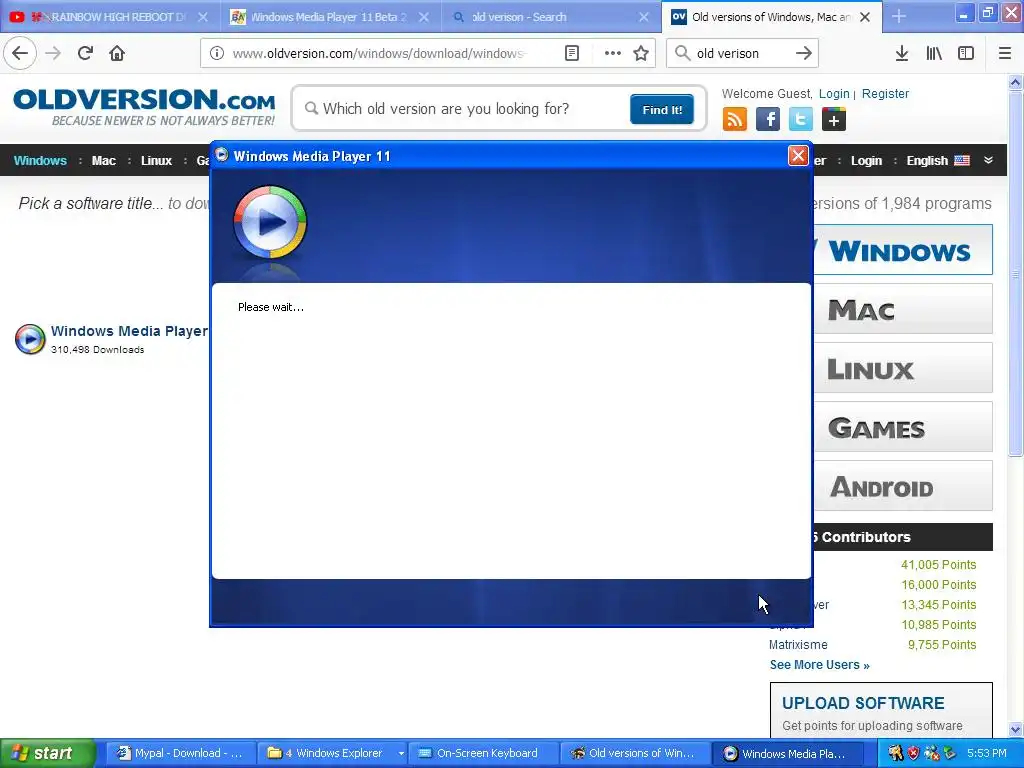Click the red shield tray icon
Viewport: 1024px width, 768px height.
click(x=914, y=754)
